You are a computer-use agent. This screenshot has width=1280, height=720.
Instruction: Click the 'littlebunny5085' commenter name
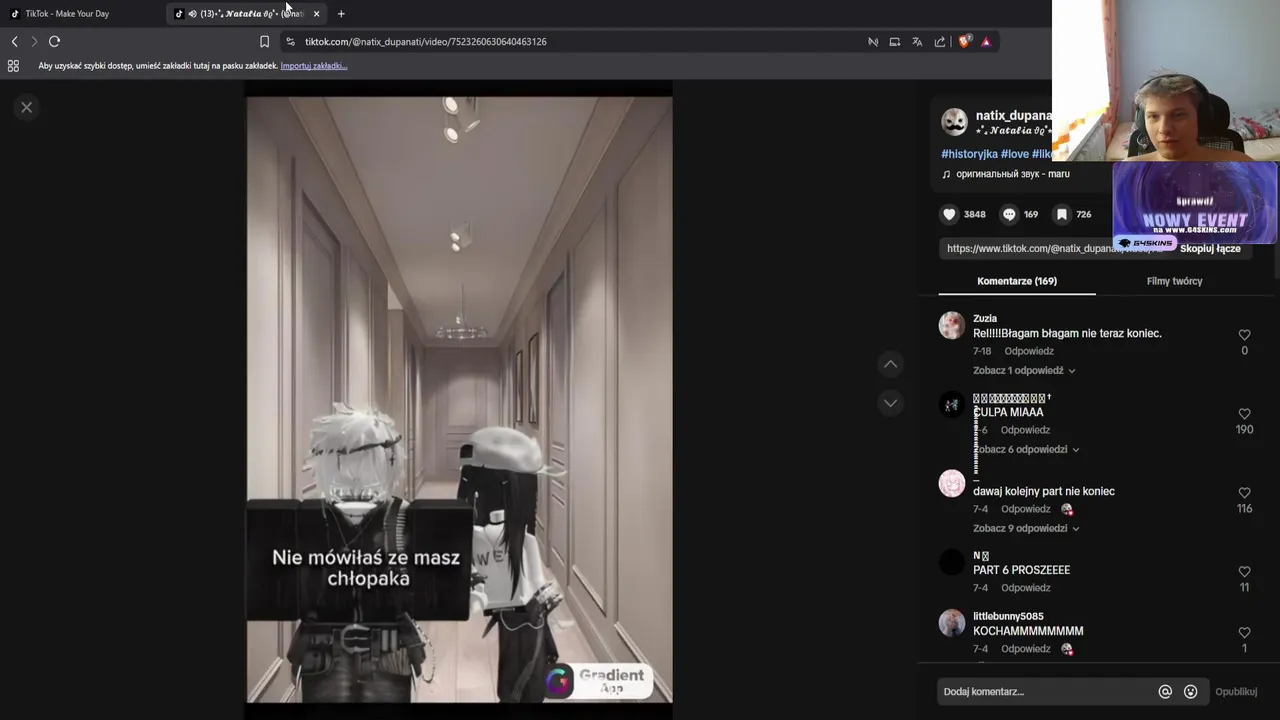[1008, 616]
